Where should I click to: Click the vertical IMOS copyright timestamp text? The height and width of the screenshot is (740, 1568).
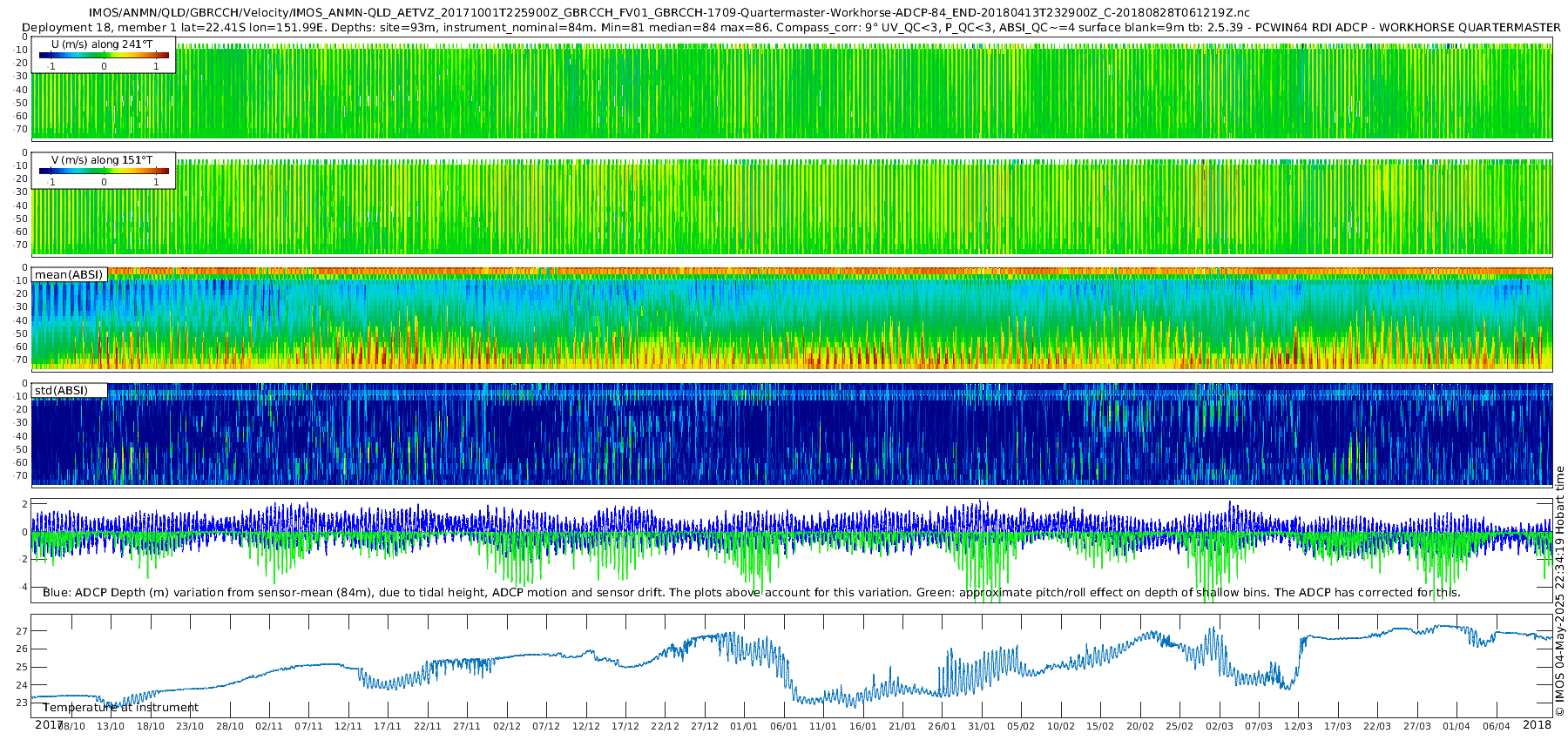1560,591
